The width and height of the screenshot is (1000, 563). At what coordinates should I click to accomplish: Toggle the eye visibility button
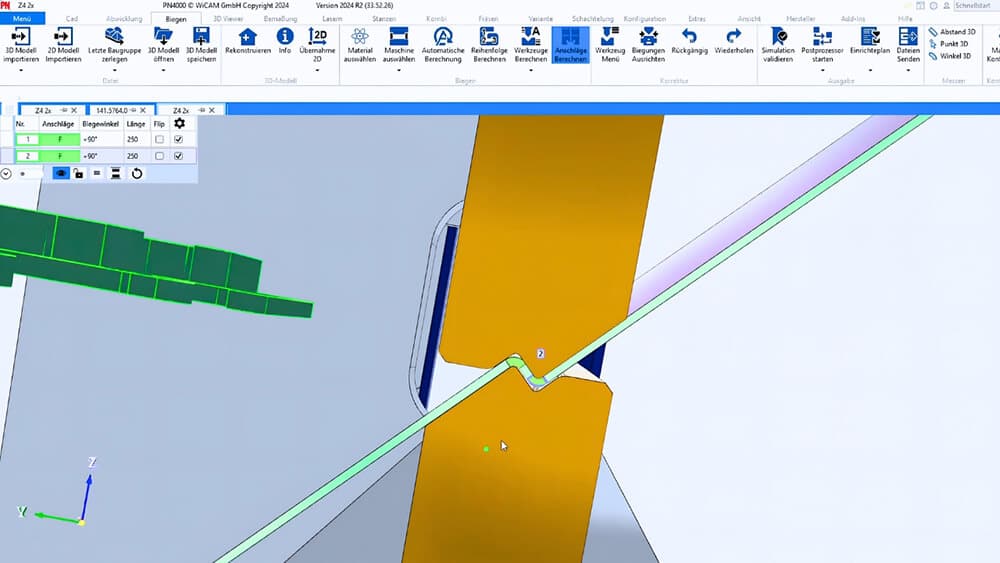tap(61, 173)
